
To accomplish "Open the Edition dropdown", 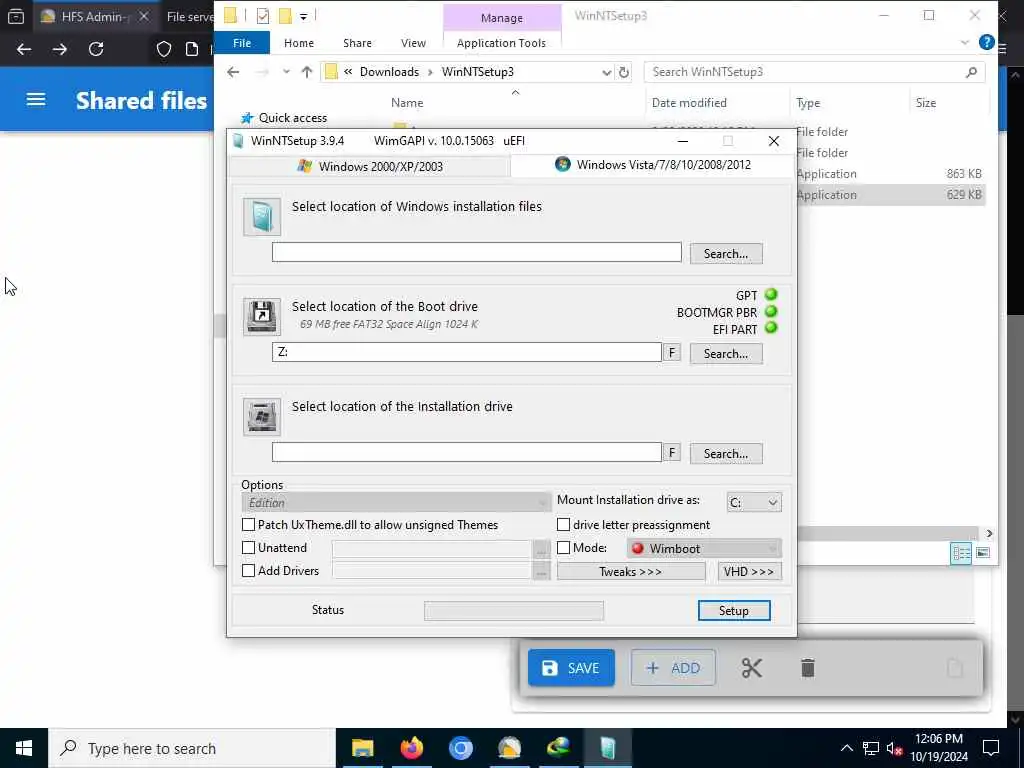I will click(396, 502).
